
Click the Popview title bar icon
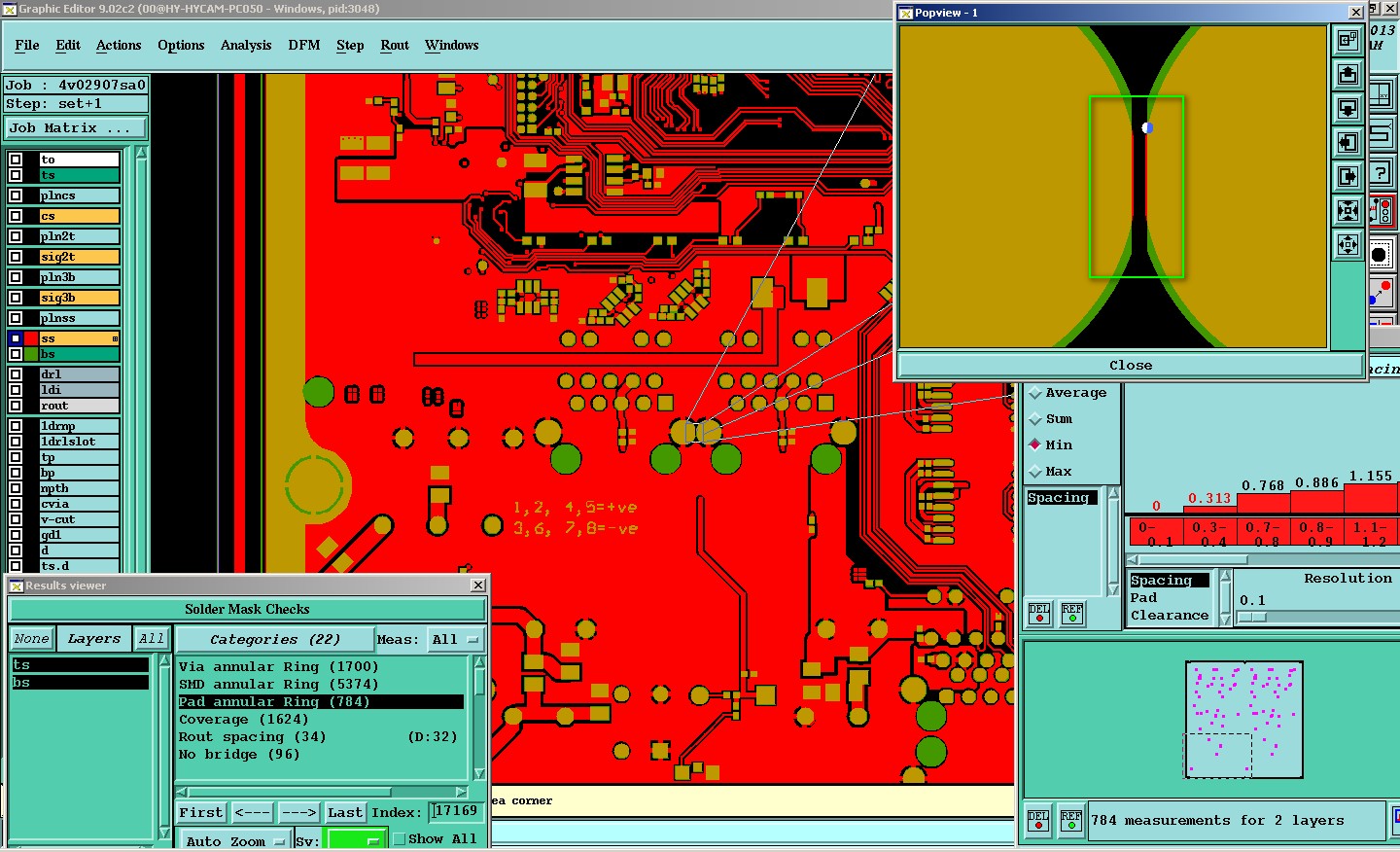pyautogui.click(x=906, y=13)
